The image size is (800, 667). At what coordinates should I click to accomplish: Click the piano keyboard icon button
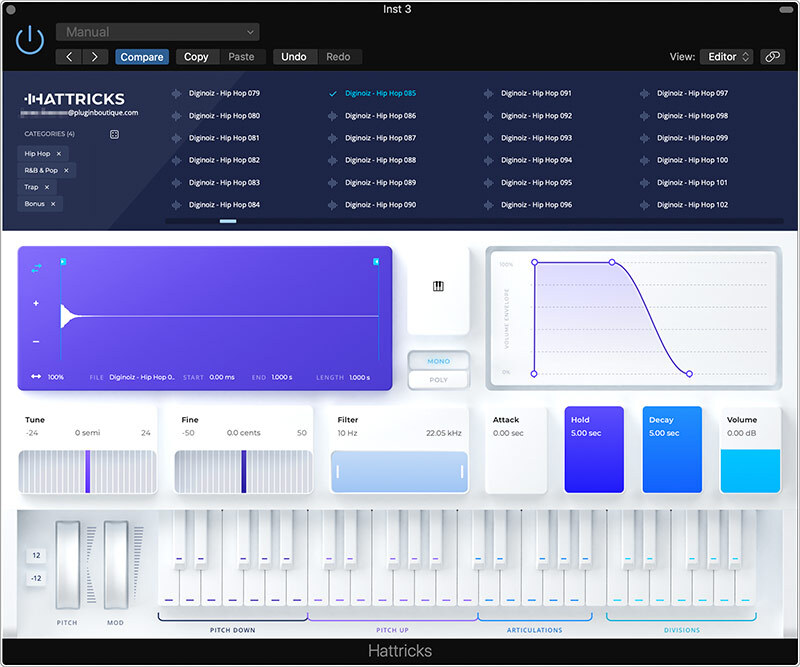[x=437, y=287]
